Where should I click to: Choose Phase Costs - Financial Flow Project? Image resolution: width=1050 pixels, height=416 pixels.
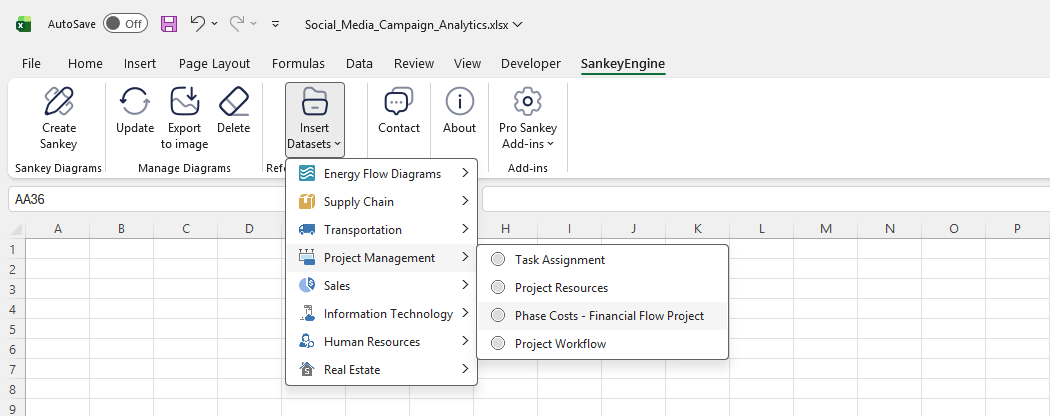pos(602,316)
